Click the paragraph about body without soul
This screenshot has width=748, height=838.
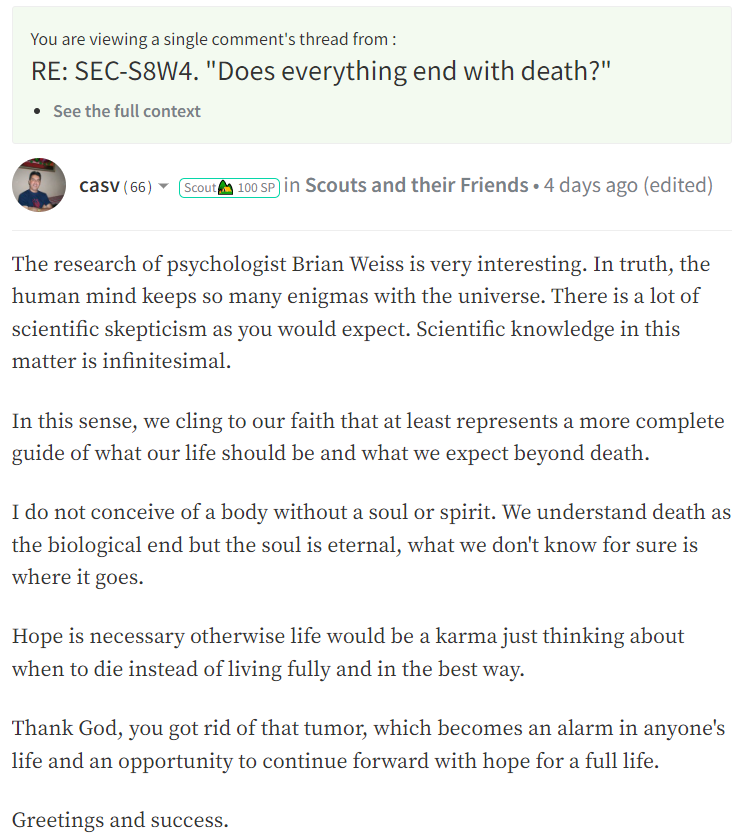click(x=371, y=545)
